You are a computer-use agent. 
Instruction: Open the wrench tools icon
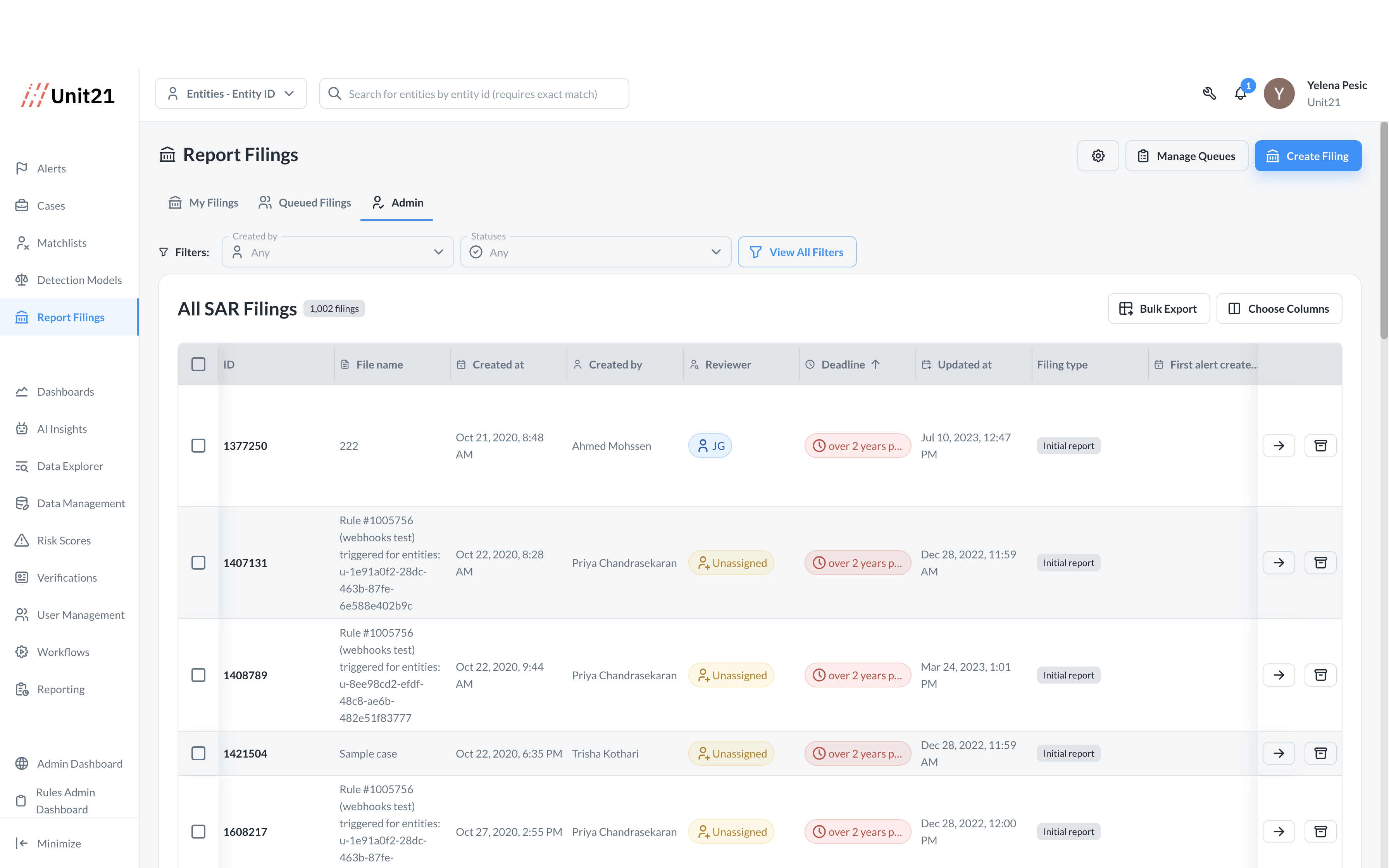(x=1209, y=93)
